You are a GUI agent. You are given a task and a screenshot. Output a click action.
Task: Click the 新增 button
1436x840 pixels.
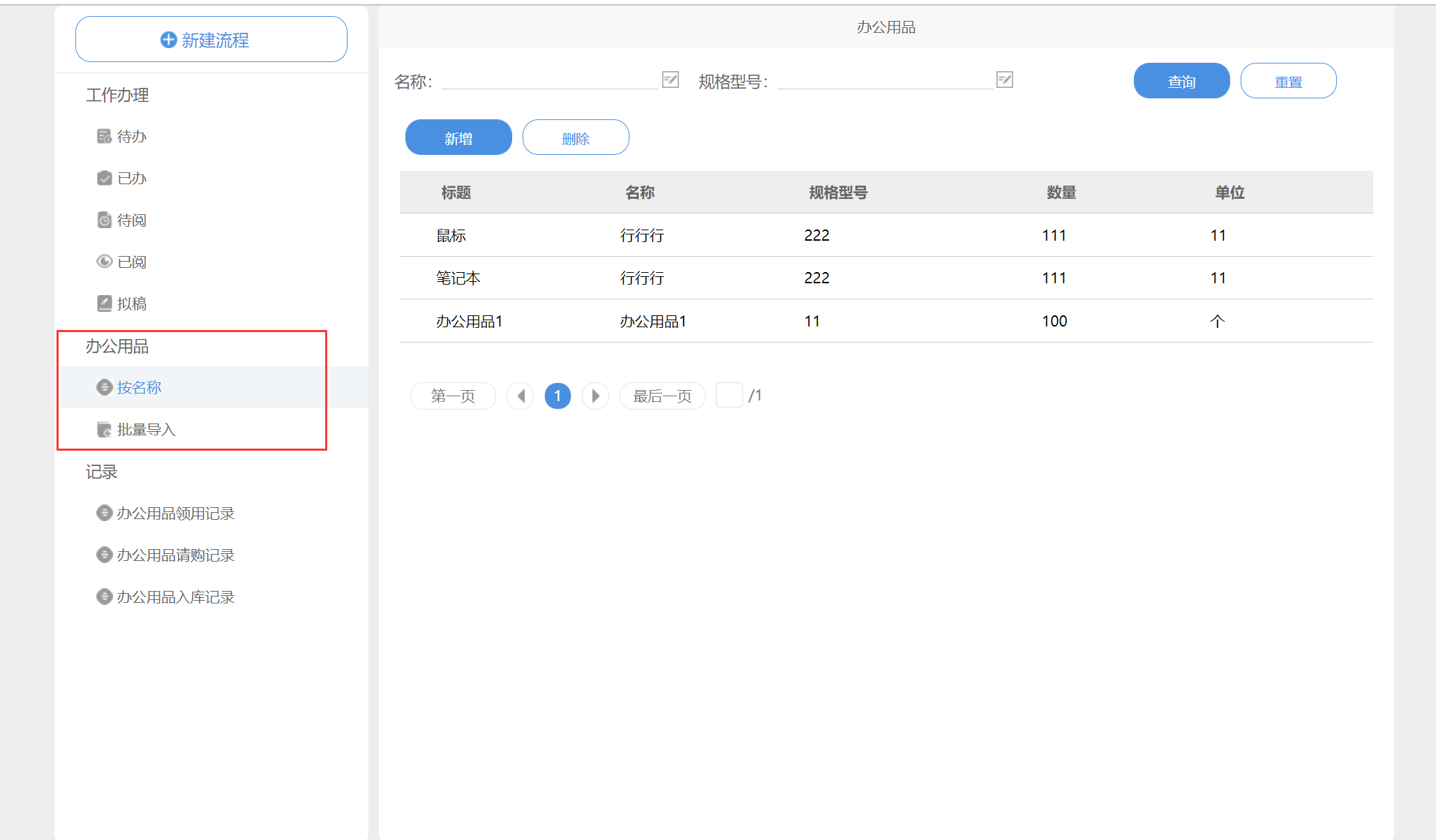coord(458,137)
